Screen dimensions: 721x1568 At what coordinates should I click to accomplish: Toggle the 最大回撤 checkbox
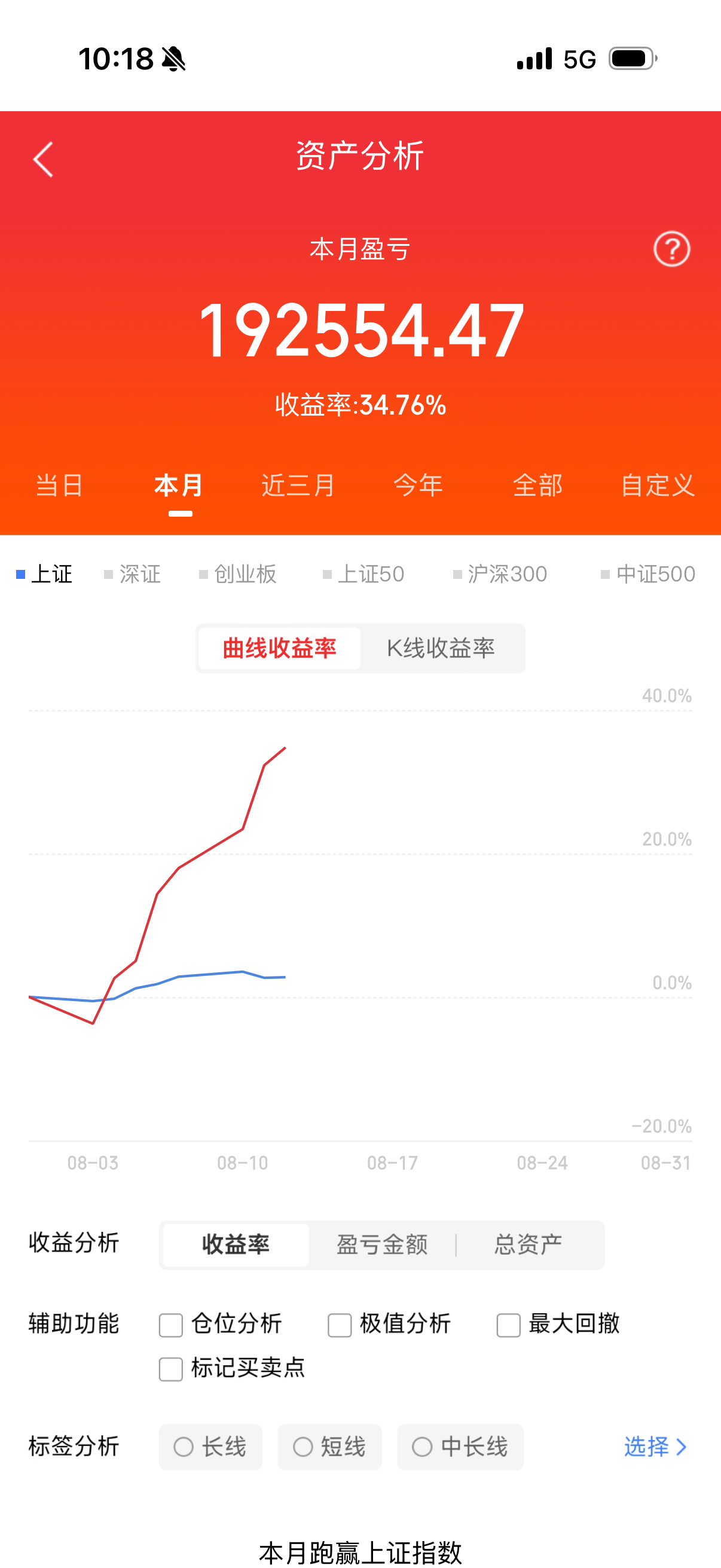pyautogui.click(x=509, y=1325)
